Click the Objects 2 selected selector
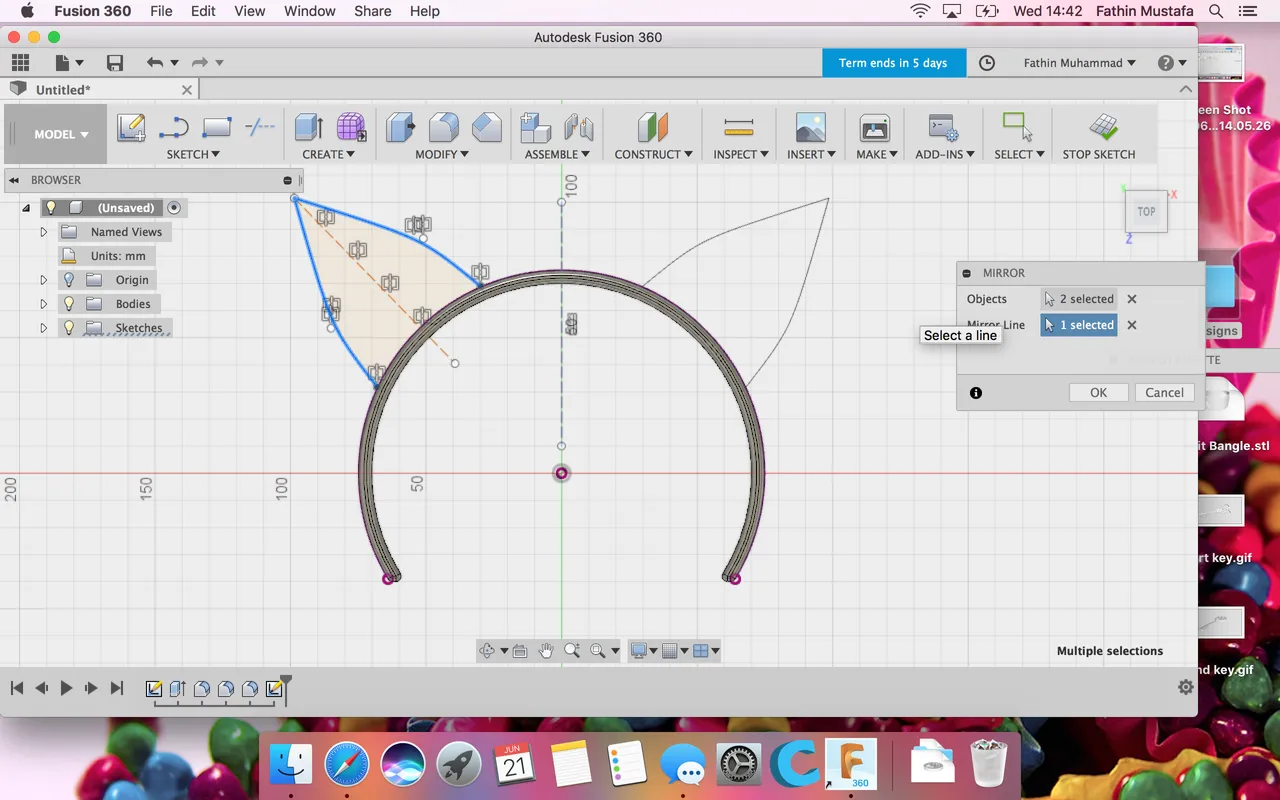Image resolution: width=1280 pixels, height=800 pixels. point(1079,299)
